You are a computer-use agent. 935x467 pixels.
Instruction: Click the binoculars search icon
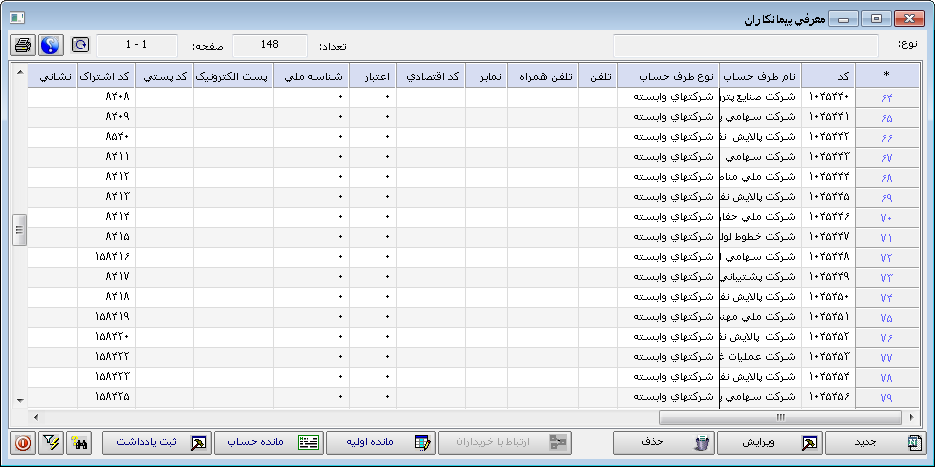pos(80,443)
